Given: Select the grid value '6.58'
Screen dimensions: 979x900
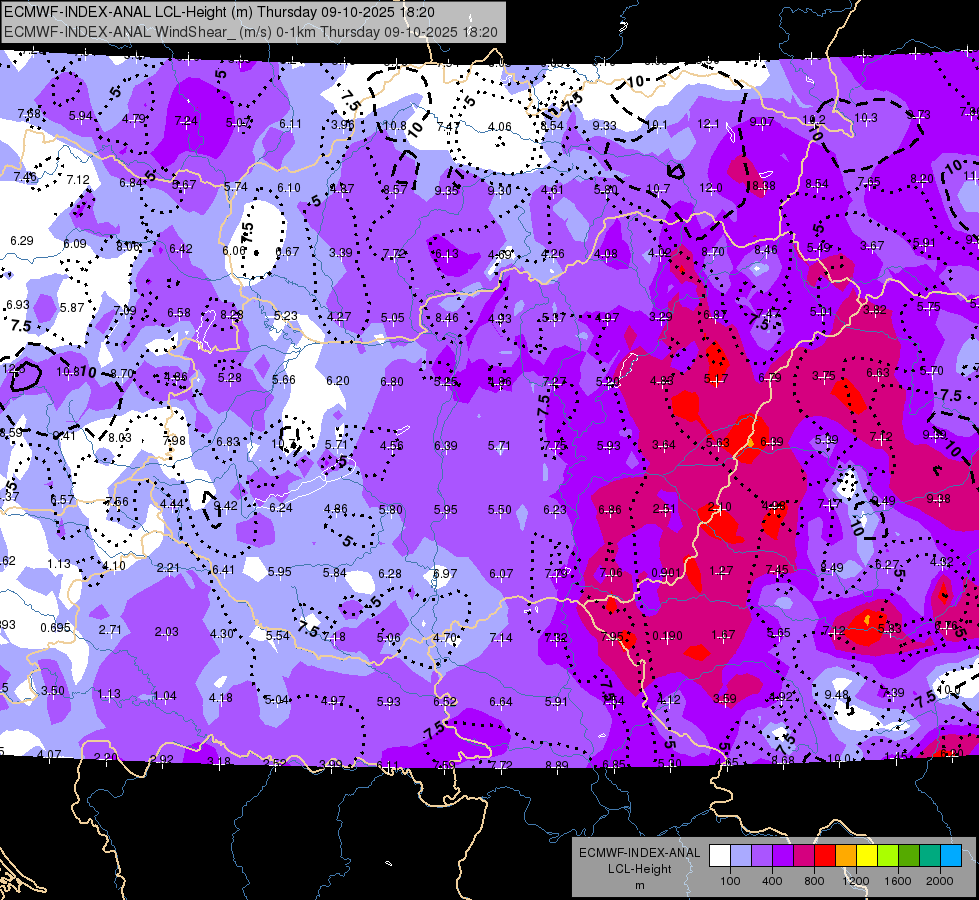Looking at the screenshot, I should click(x=179, y=312).
